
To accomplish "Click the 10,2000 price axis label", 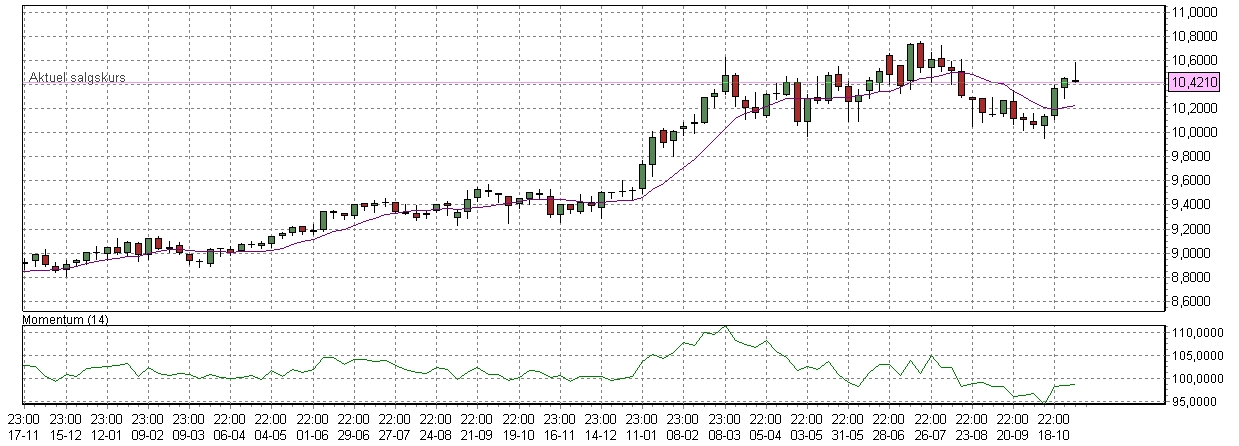I will coord(1195,108).
